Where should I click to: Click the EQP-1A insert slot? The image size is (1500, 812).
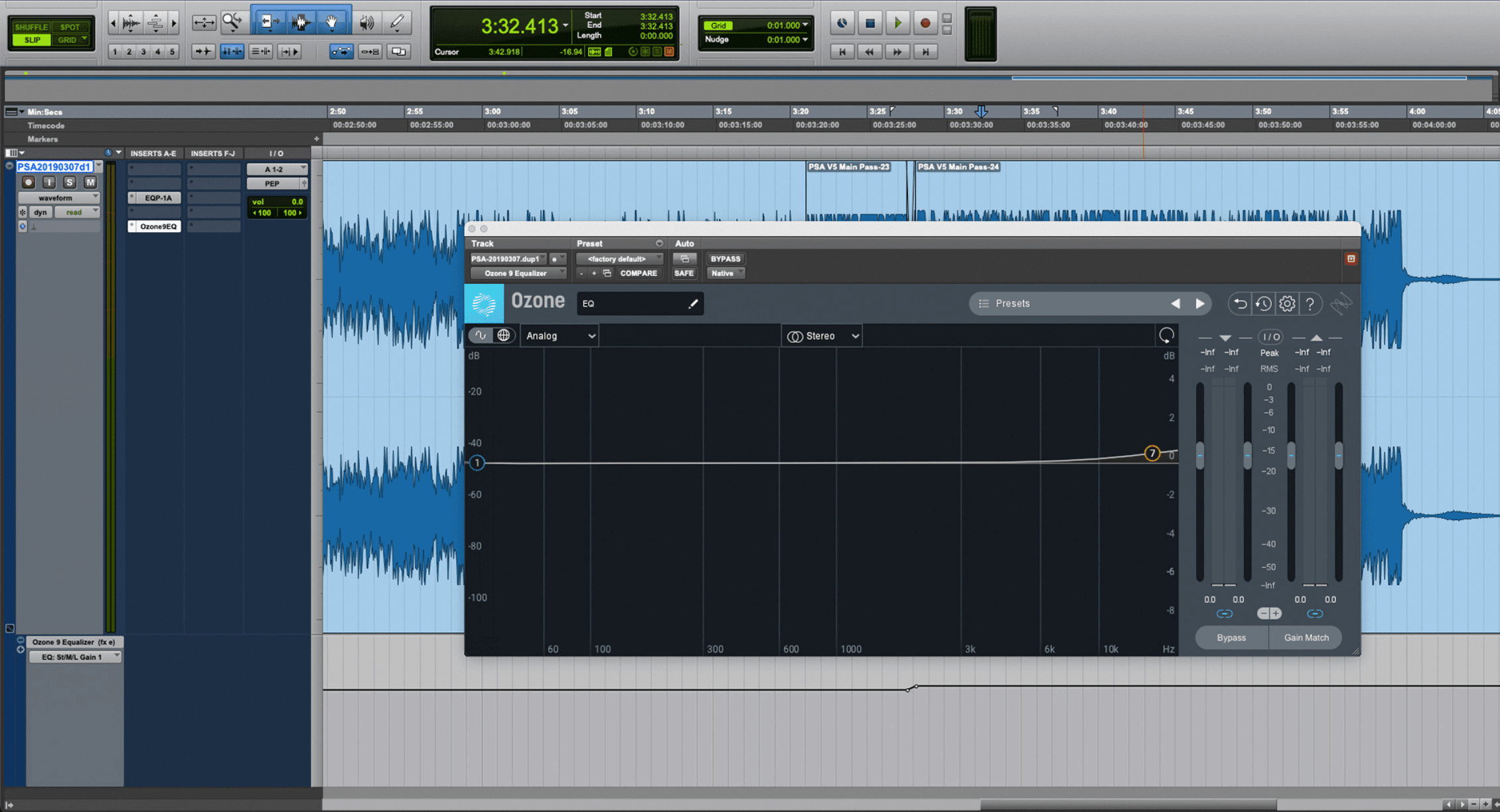point(154,198)
